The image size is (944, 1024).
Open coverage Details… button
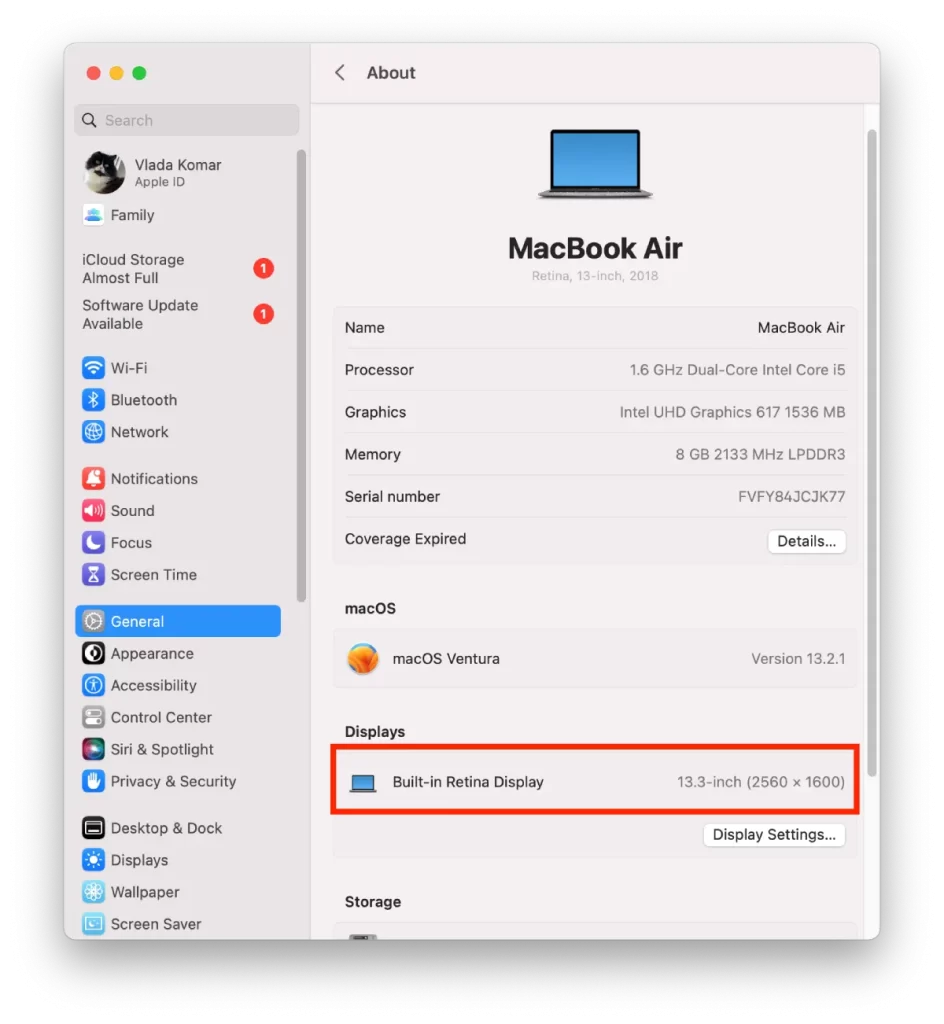[806, 541]
